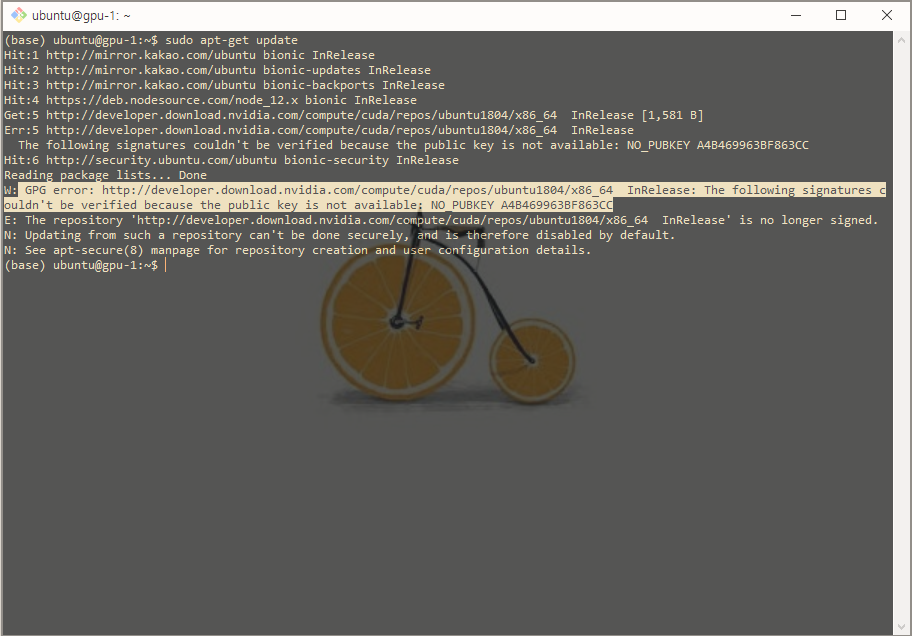Minimize the ubuntu@gpu-1 terminal window

[x=796, y=15]
